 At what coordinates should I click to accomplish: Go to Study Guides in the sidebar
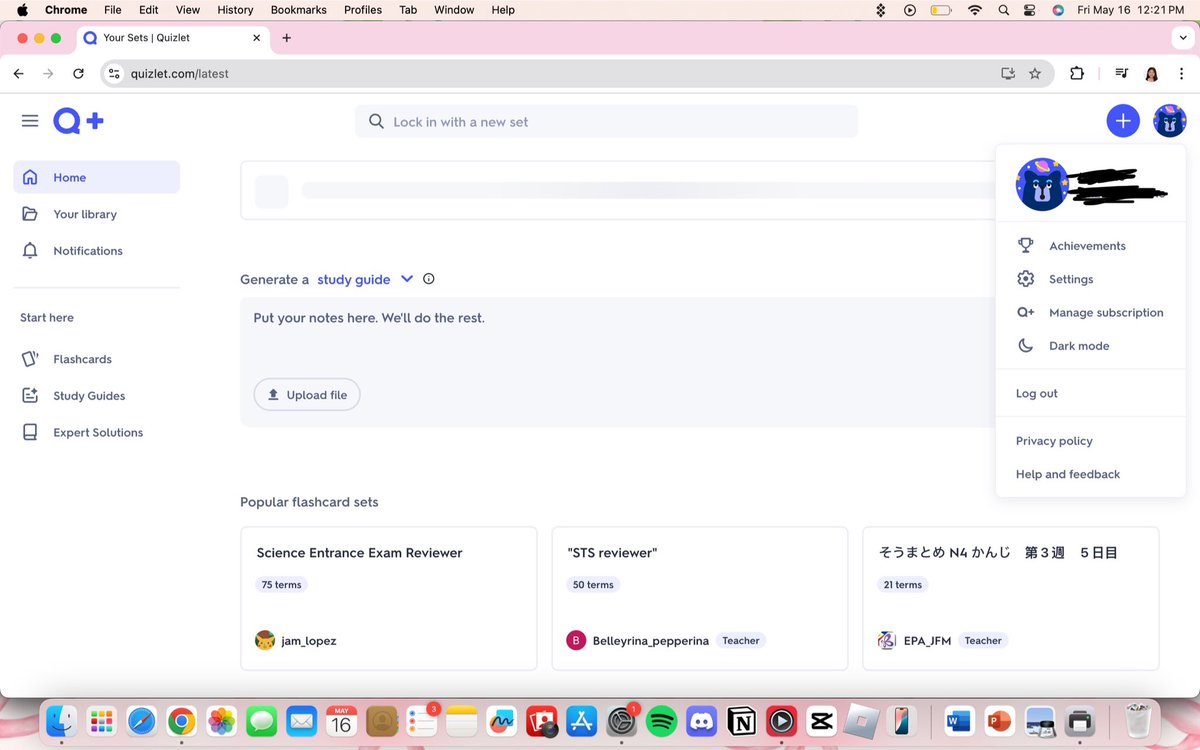pos(97,396)
